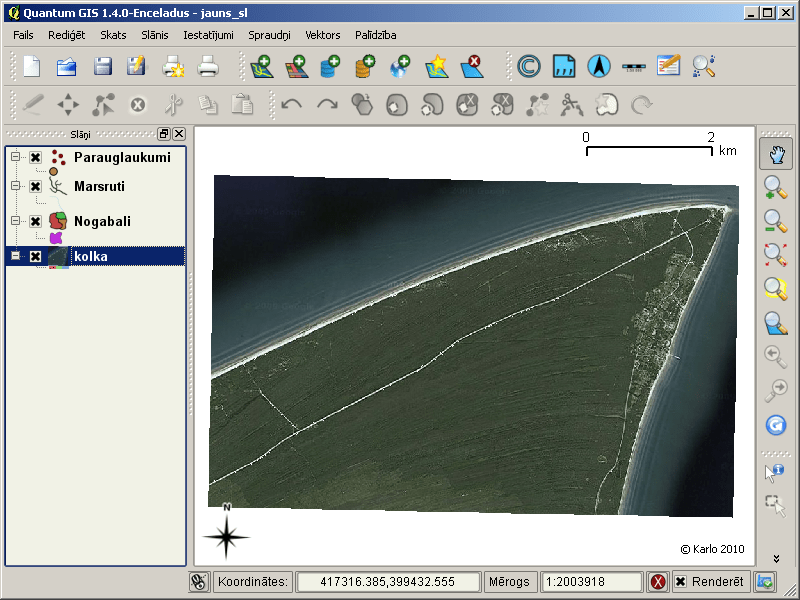The image size is (800, 600).
Task: Open the Skats menu
Action: point(113,35)
